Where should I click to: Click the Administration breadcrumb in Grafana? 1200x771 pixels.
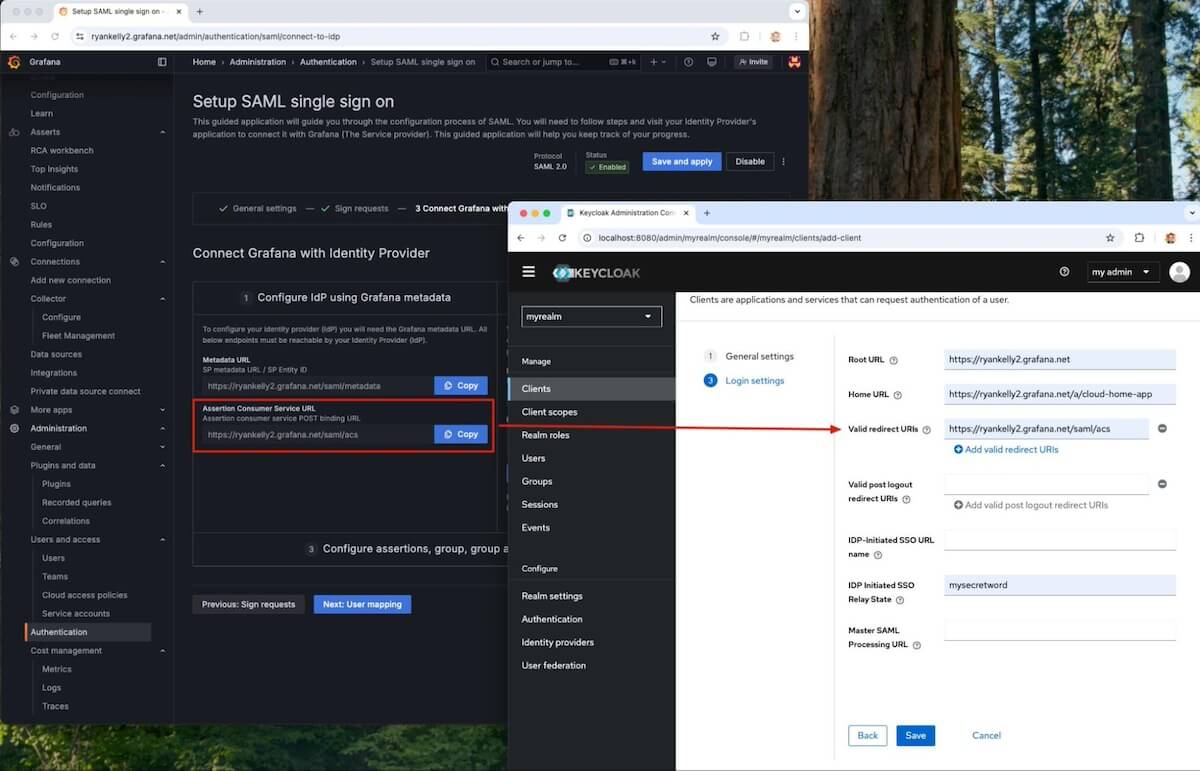tap(257, 62)
